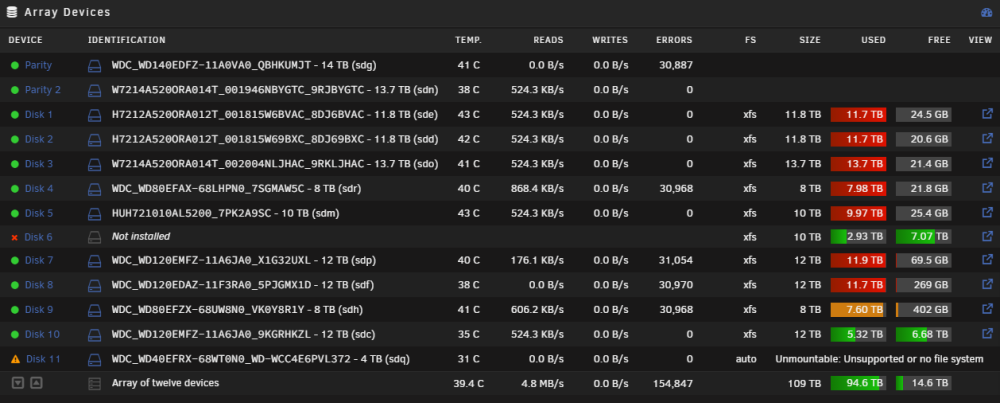
Task: Click the ERRORS column header
Action: pyautogui.click(x=674, y=40)
